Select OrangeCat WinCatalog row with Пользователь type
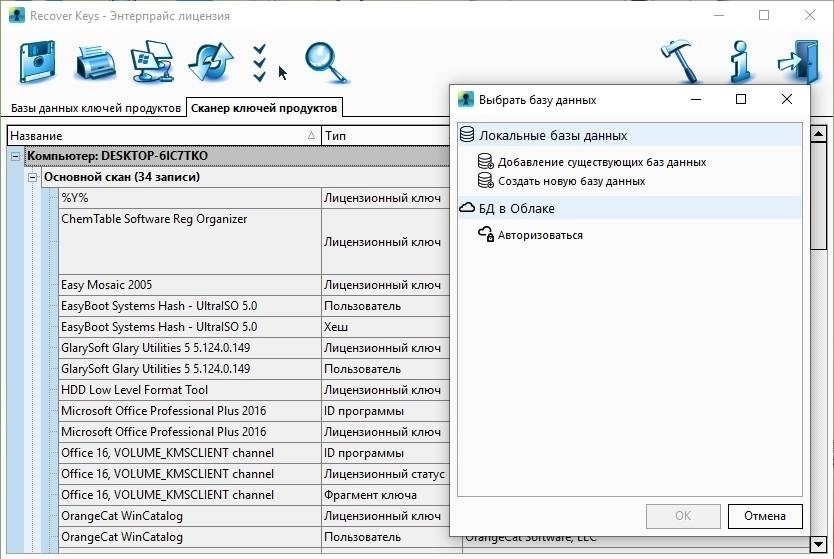The image size is (834, 559). (x=253, y=537)
